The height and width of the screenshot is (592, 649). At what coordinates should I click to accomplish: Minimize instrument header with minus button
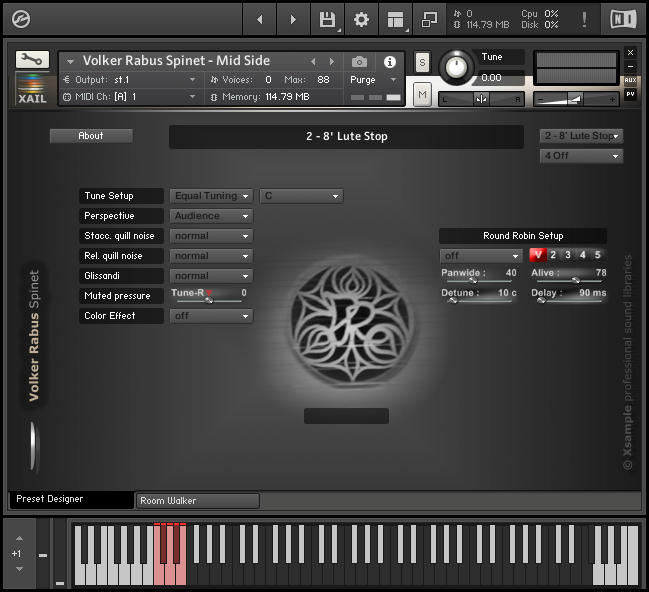(630, 66)
